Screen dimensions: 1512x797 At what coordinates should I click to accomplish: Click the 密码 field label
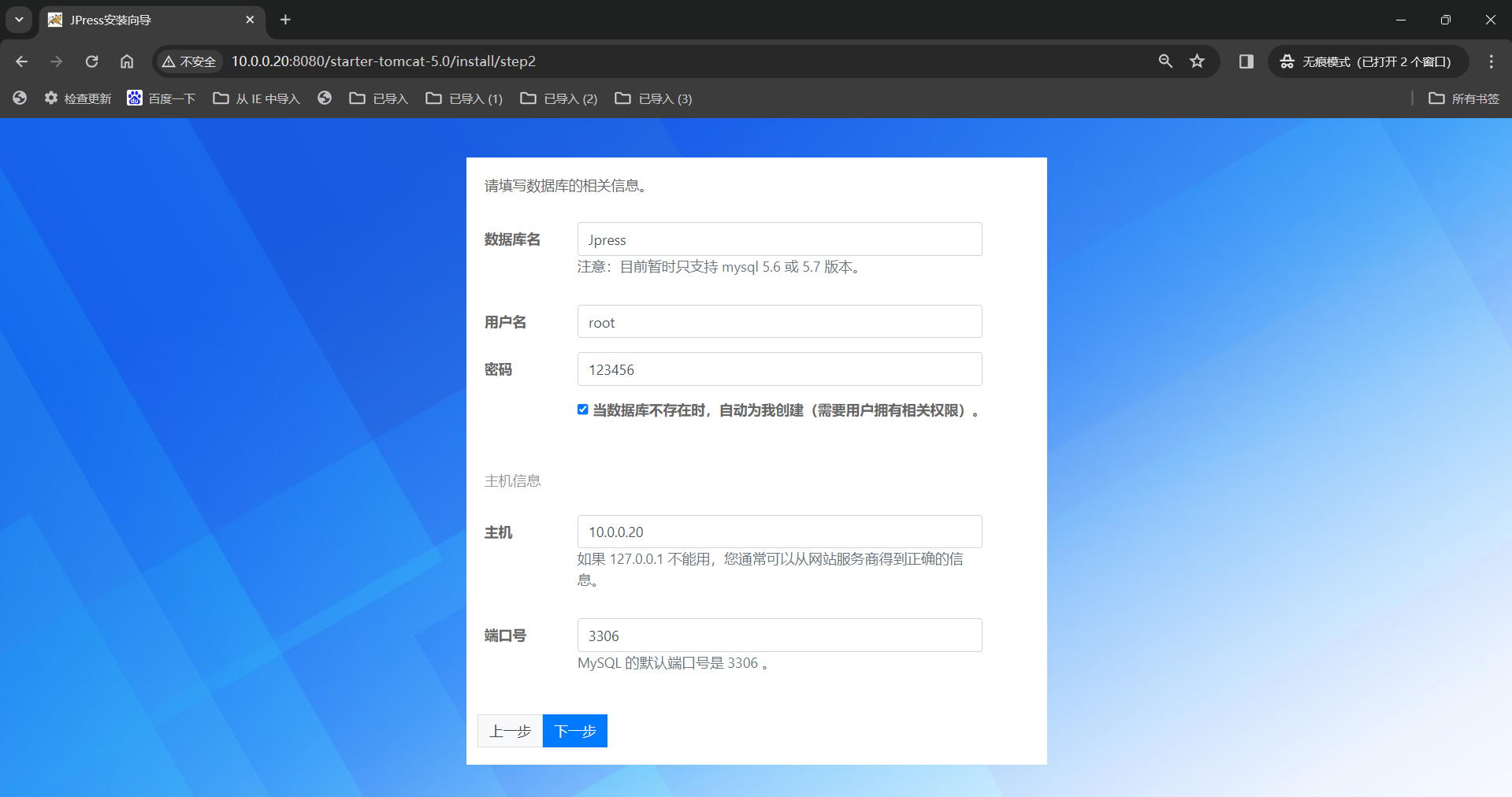(498, 369)
